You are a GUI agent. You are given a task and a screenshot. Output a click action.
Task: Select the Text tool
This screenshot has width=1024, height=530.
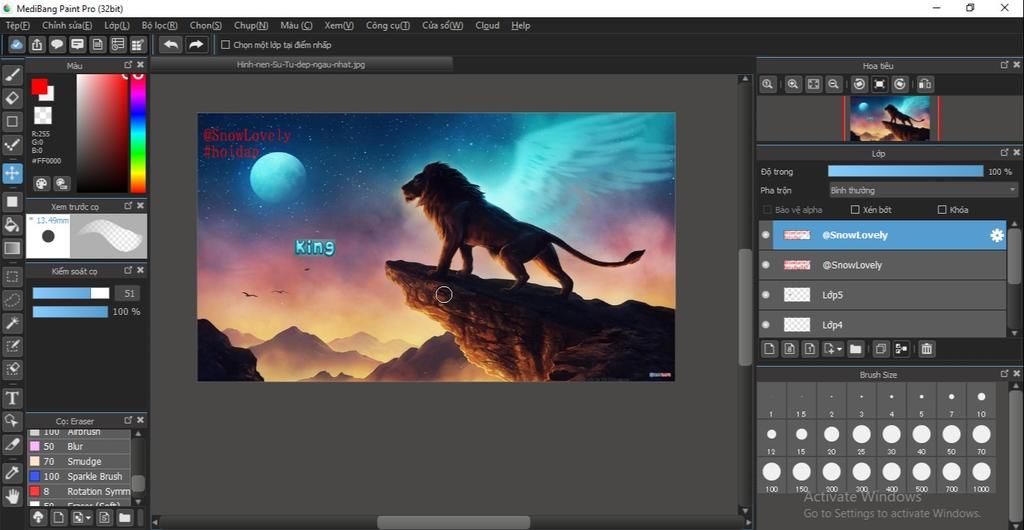click(x=12, y=398)
